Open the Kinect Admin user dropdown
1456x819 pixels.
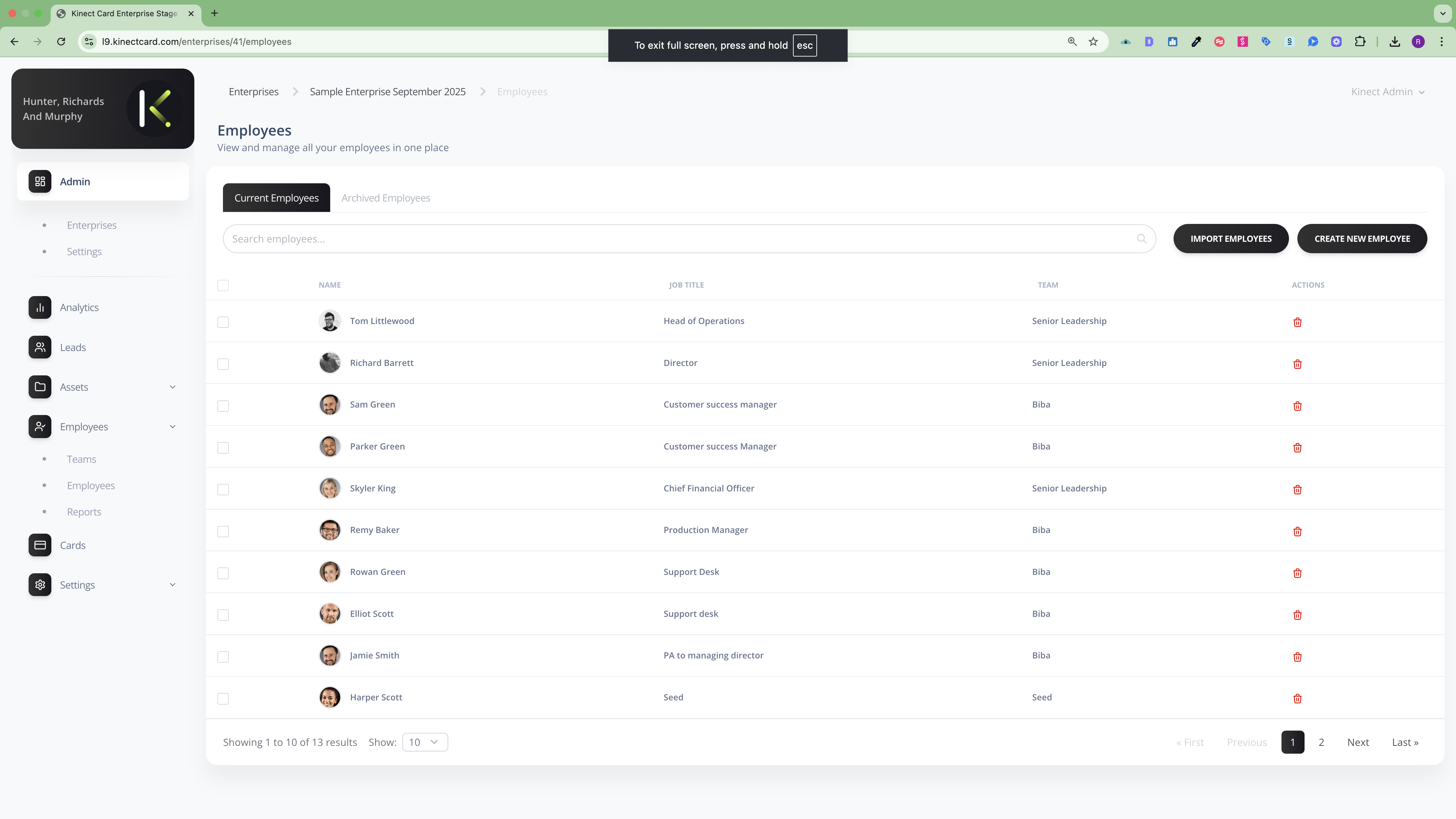pyautogui.click(x=1387, y=92)
